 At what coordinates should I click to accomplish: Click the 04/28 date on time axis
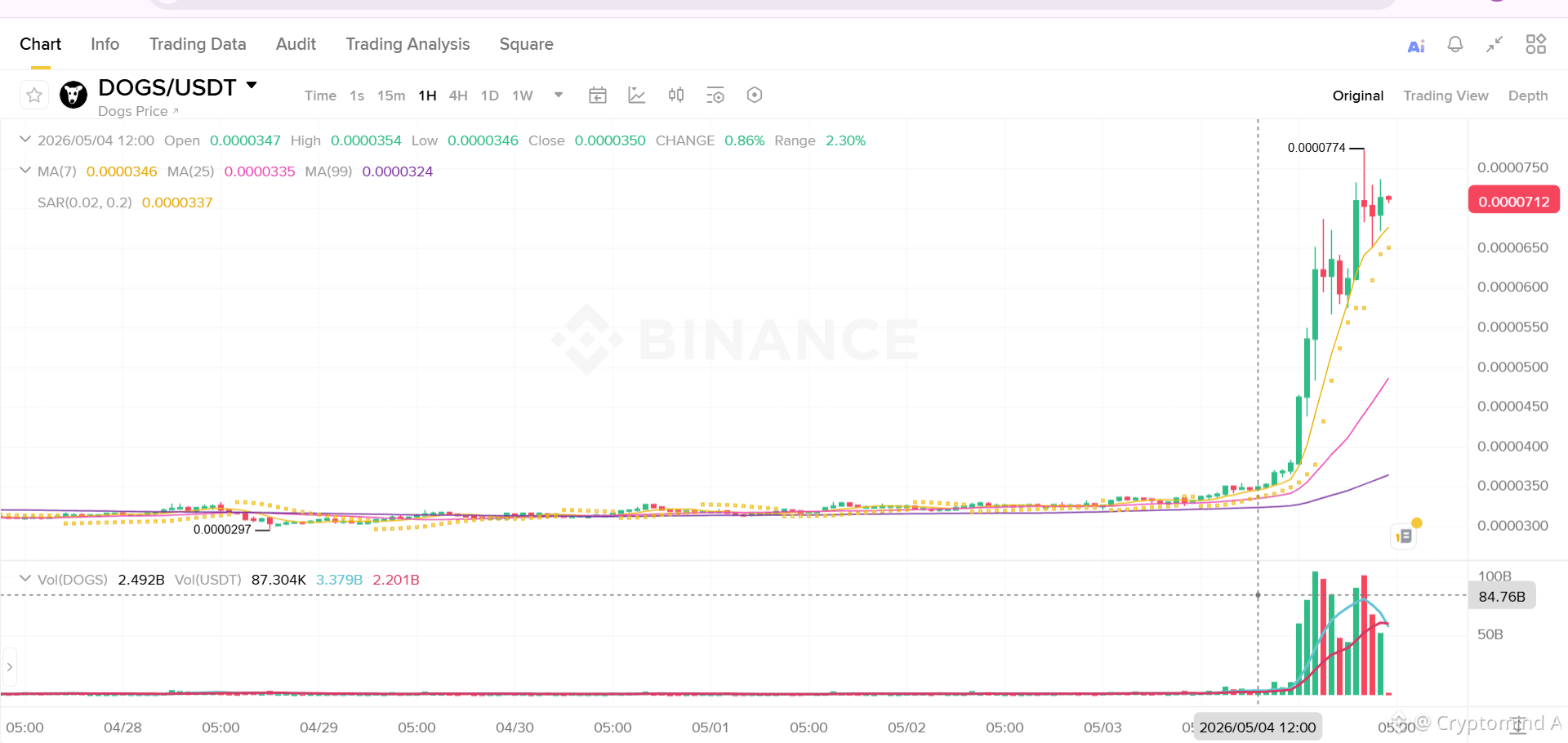(x=122, y=727)
